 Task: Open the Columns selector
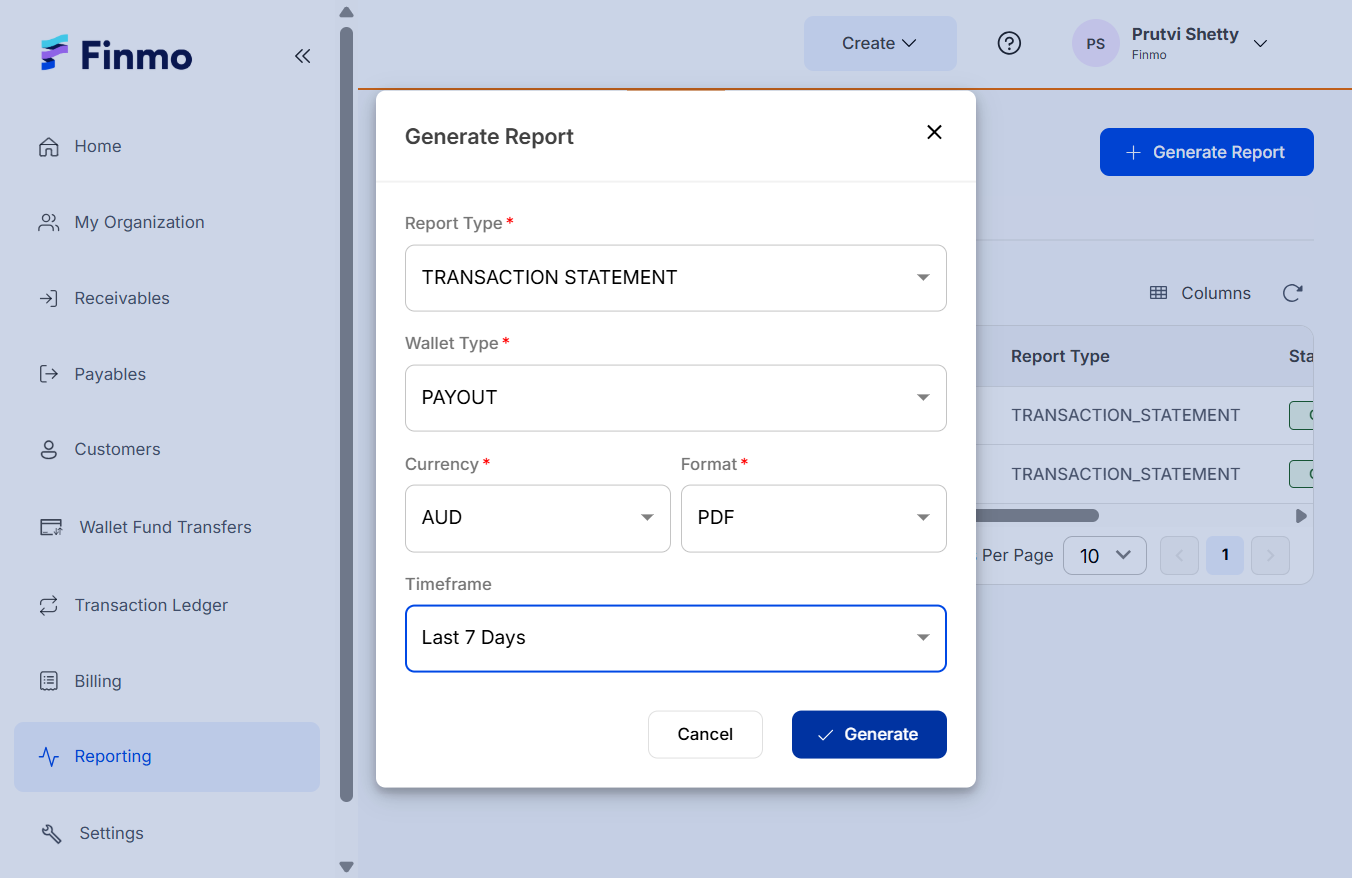click(1200, 293)
